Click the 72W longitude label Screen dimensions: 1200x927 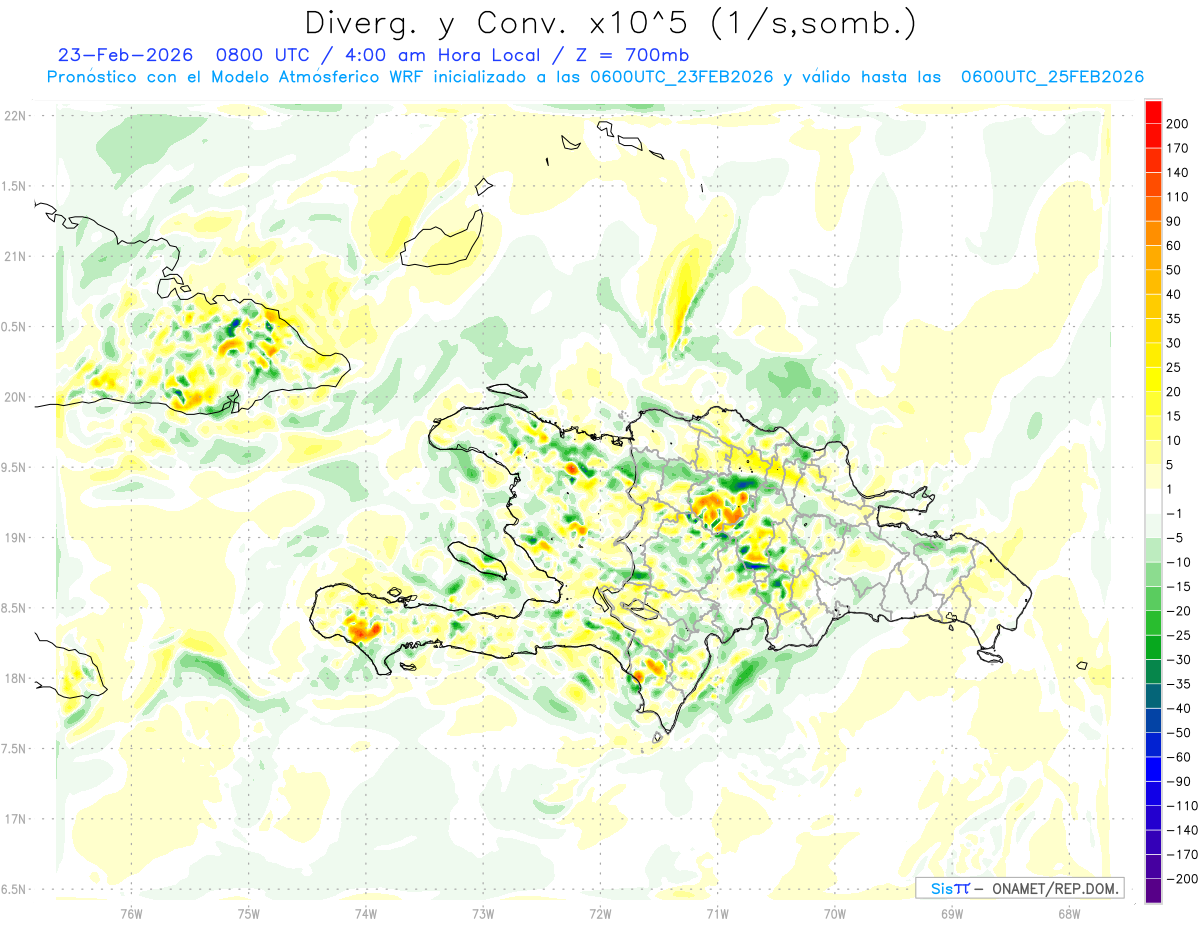click(x=600, y=913)
